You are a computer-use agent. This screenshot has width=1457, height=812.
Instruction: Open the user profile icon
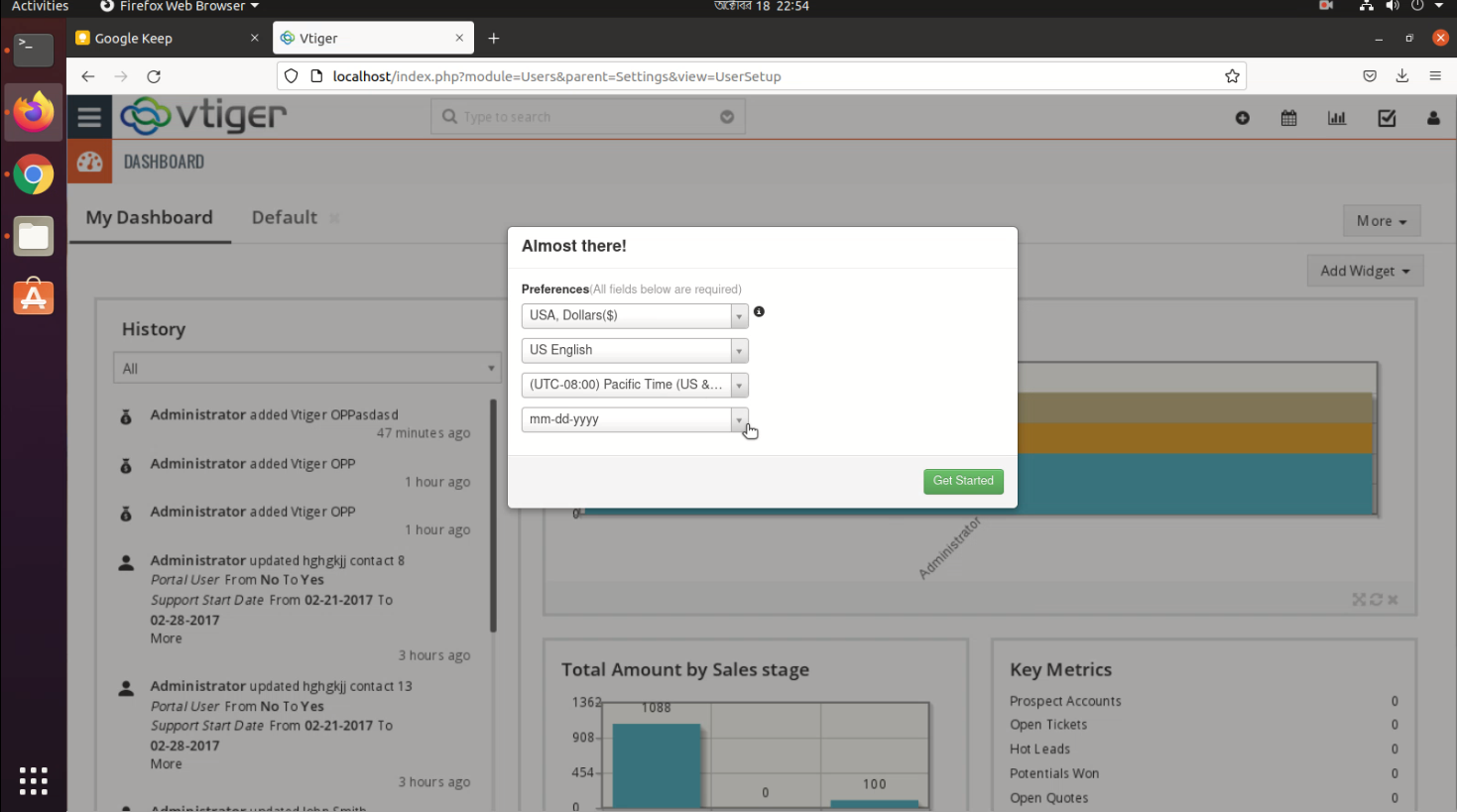pyautogui.click(x=1433, y=117)
